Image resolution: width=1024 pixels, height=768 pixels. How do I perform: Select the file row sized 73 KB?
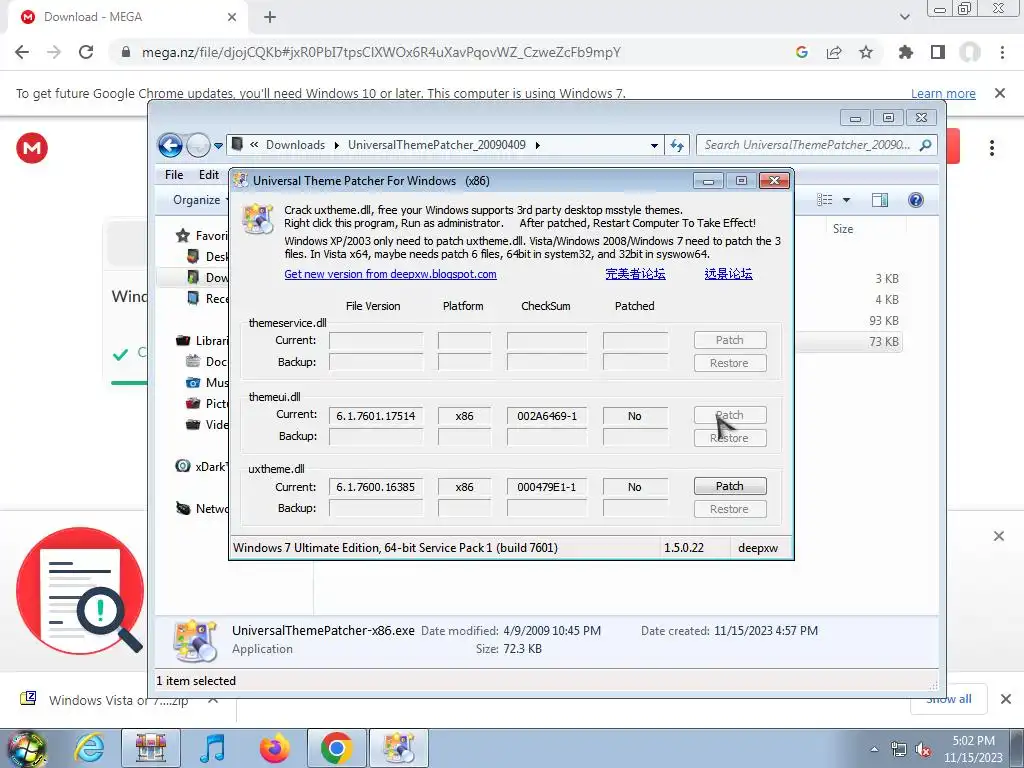849,342
